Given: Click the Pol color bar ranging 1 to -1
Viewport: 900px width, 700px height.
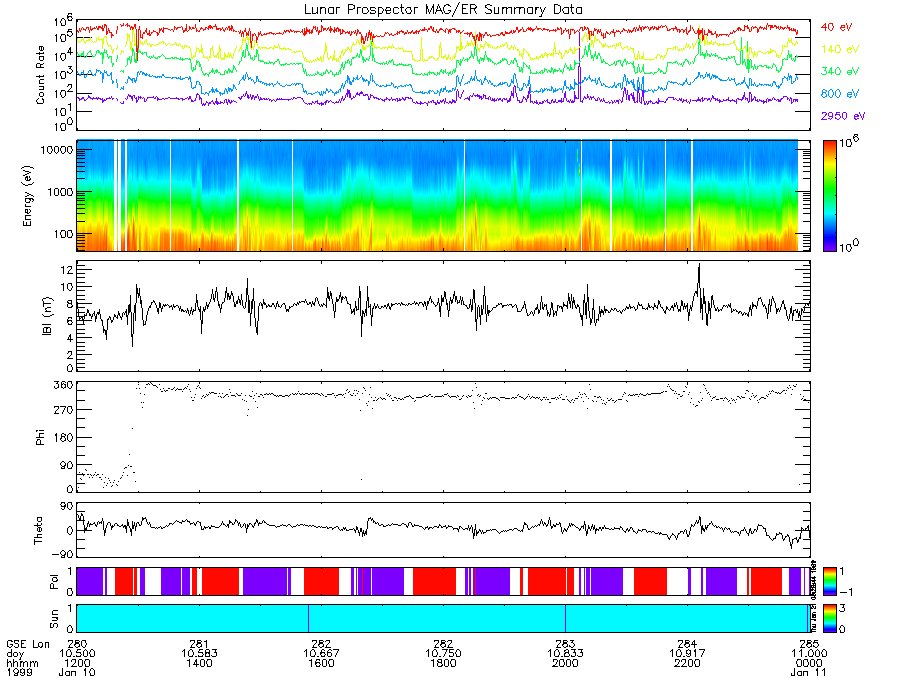Looking at the screenshot, I should tap(829, 581).
